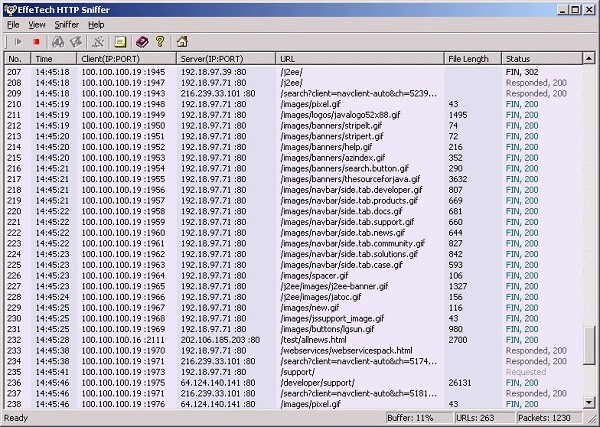The height and width of the screenshot is (427, 600).
Task: Click the Home page house icon
Action: click(x=181, y=42)
